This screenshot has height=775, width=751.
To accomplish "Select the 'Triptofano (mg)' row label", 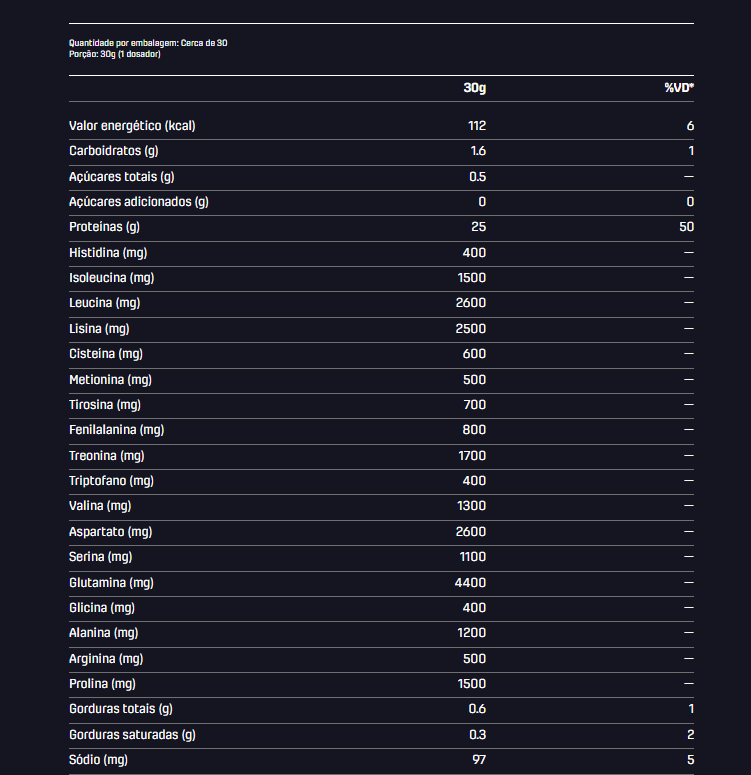I will [x=111, y=481].
